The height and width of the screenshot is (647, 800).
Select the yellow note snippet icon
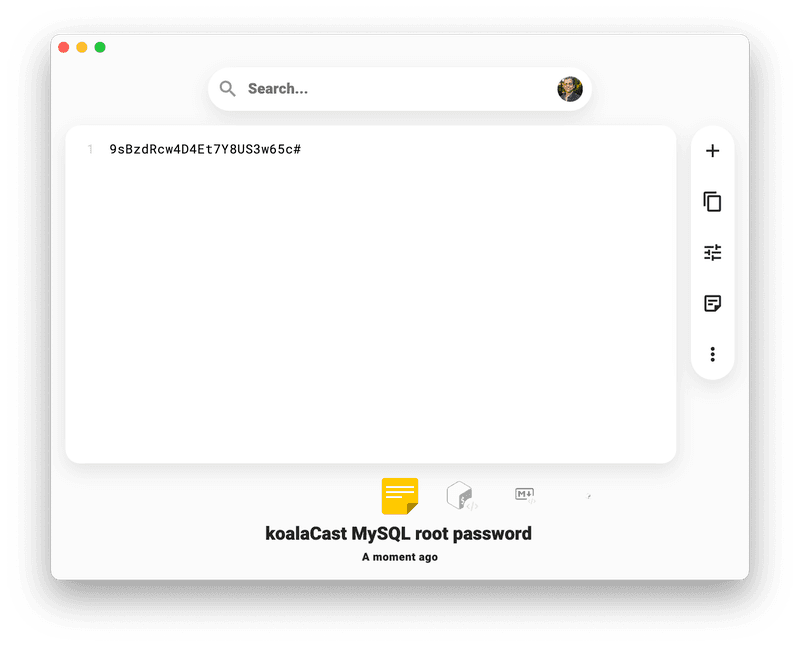[x=400, y=496]
